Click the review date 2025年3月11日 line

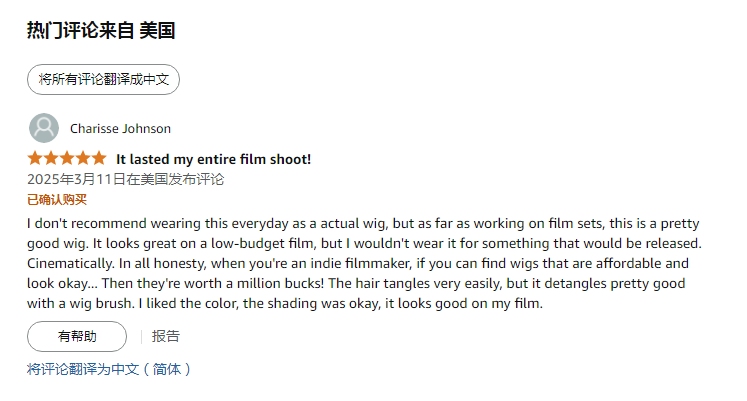pyautogui.click(x=125, y=179)
